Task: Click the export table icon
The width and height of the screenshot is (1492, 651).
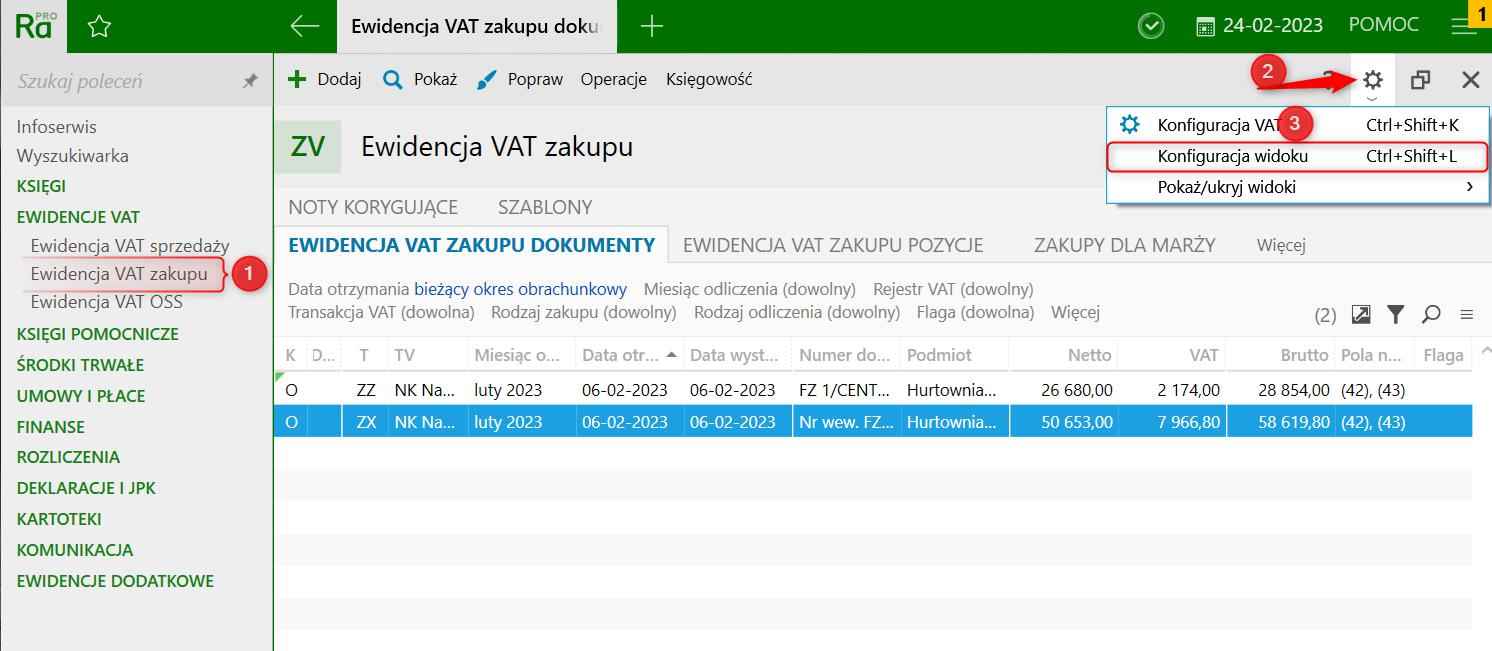Action: coord(1361,314)
